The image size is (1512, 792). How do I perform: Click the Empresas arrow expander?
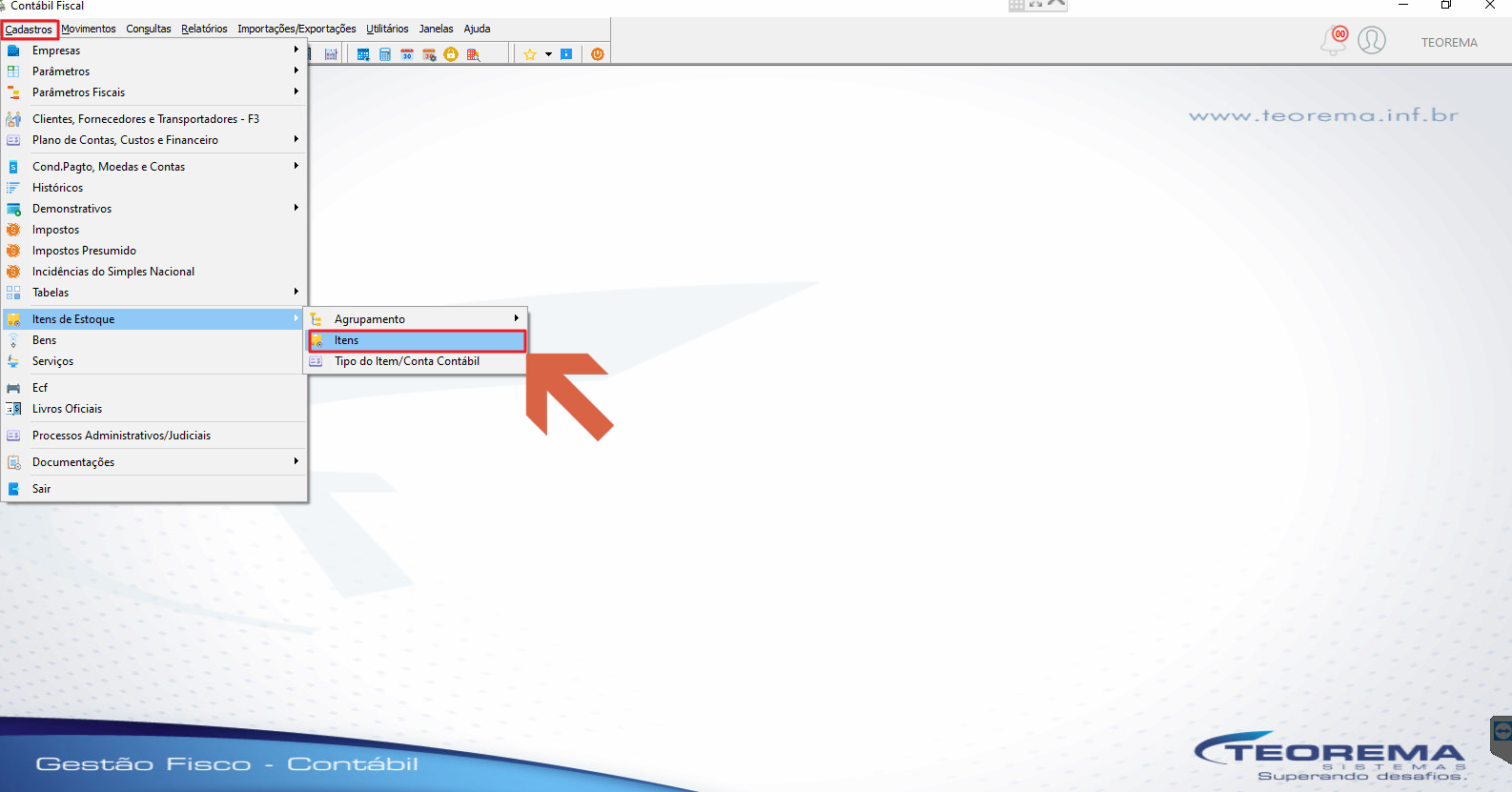pos(296,50)
